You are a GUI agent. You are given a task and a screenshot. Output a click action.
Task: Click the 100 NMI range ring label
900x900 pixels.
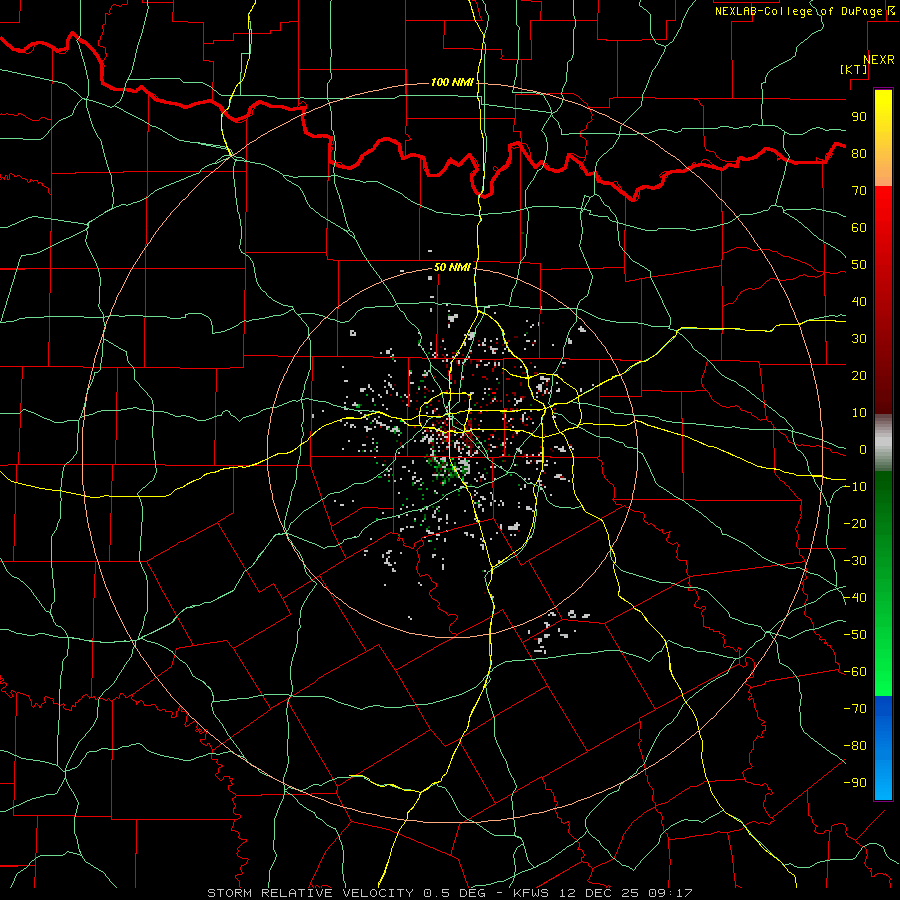452,82
